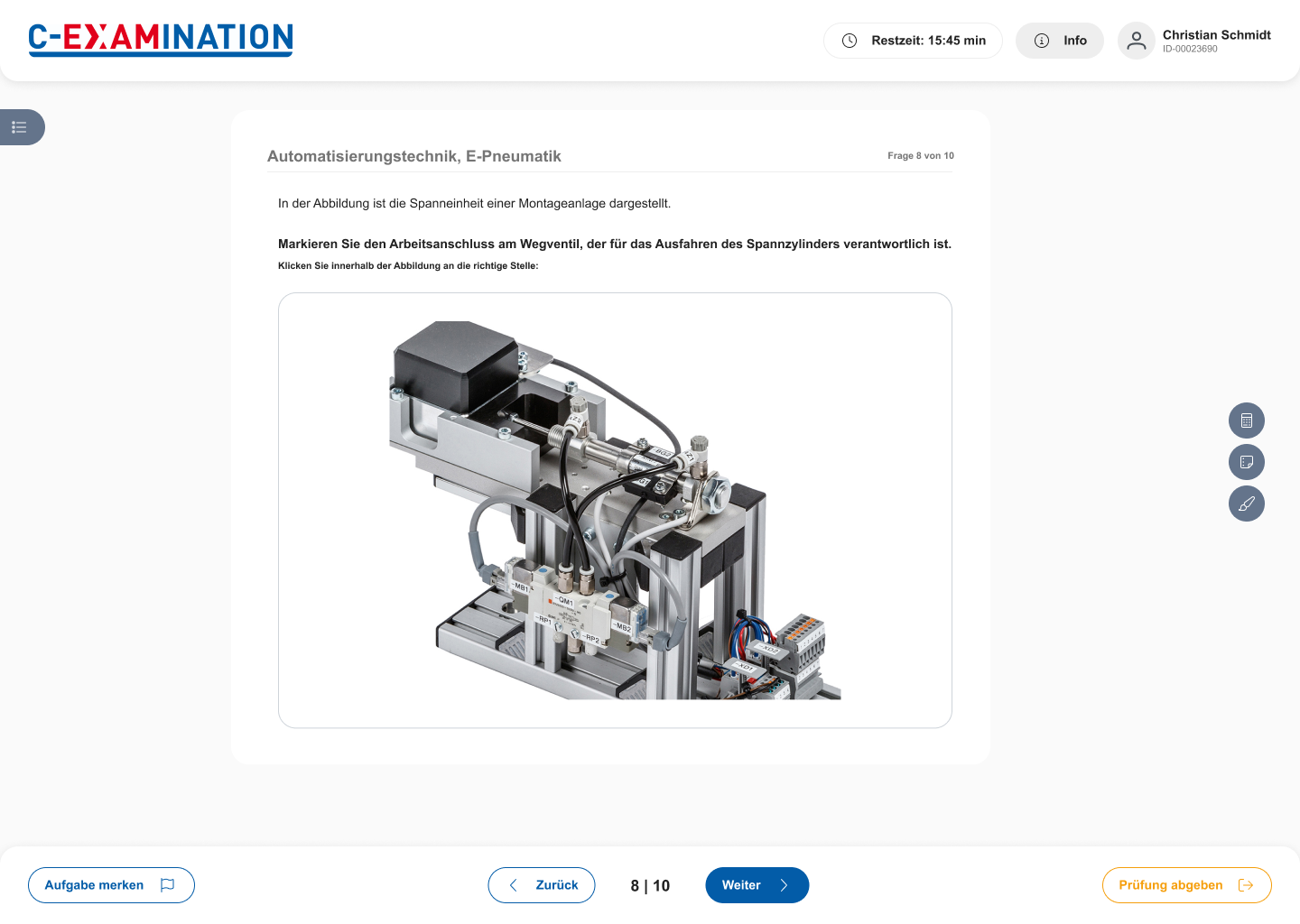Click the RP2 port label in image

[591, 639]
